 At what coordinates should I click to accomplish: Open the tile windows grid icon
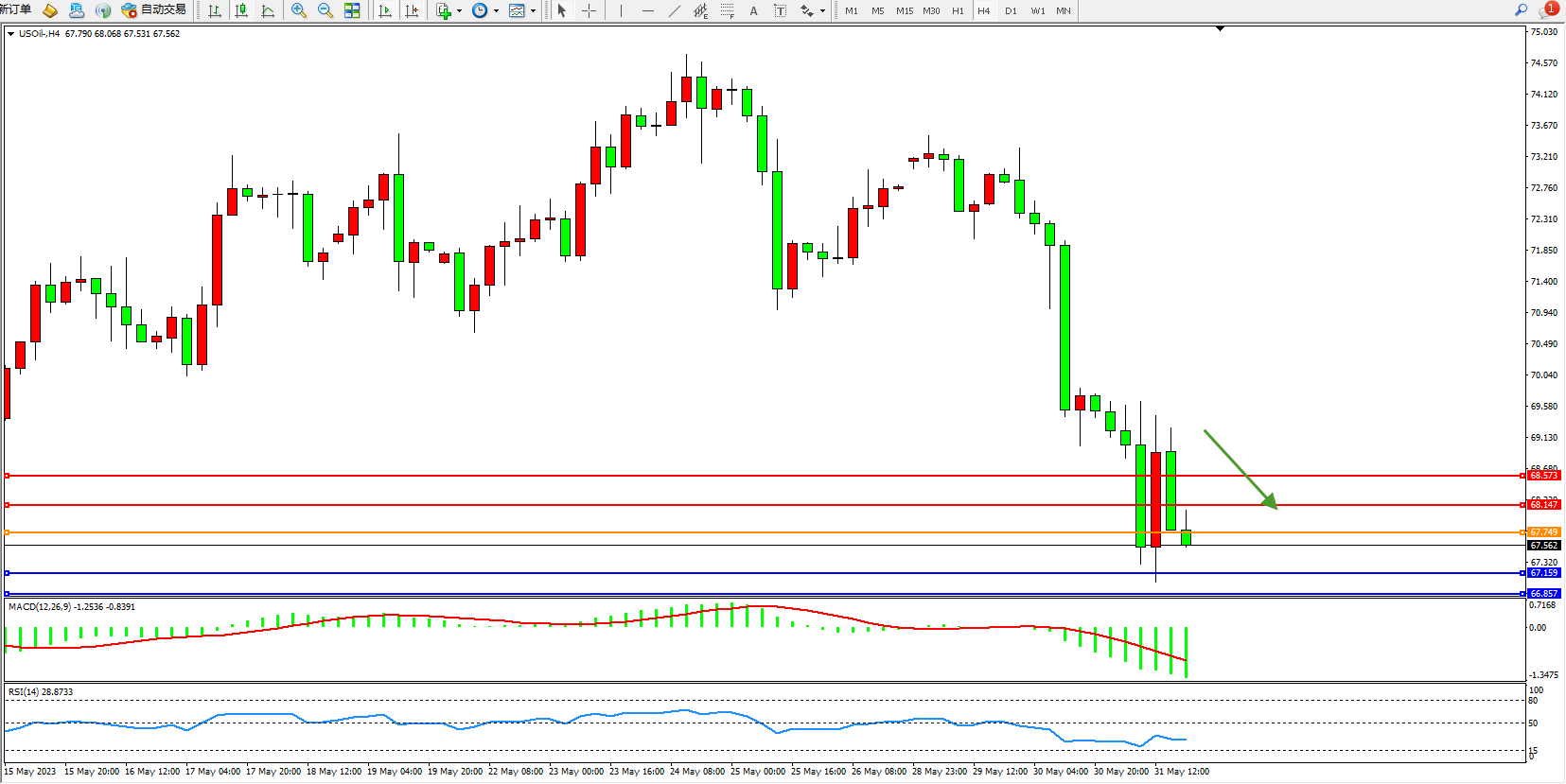[352, 10]
